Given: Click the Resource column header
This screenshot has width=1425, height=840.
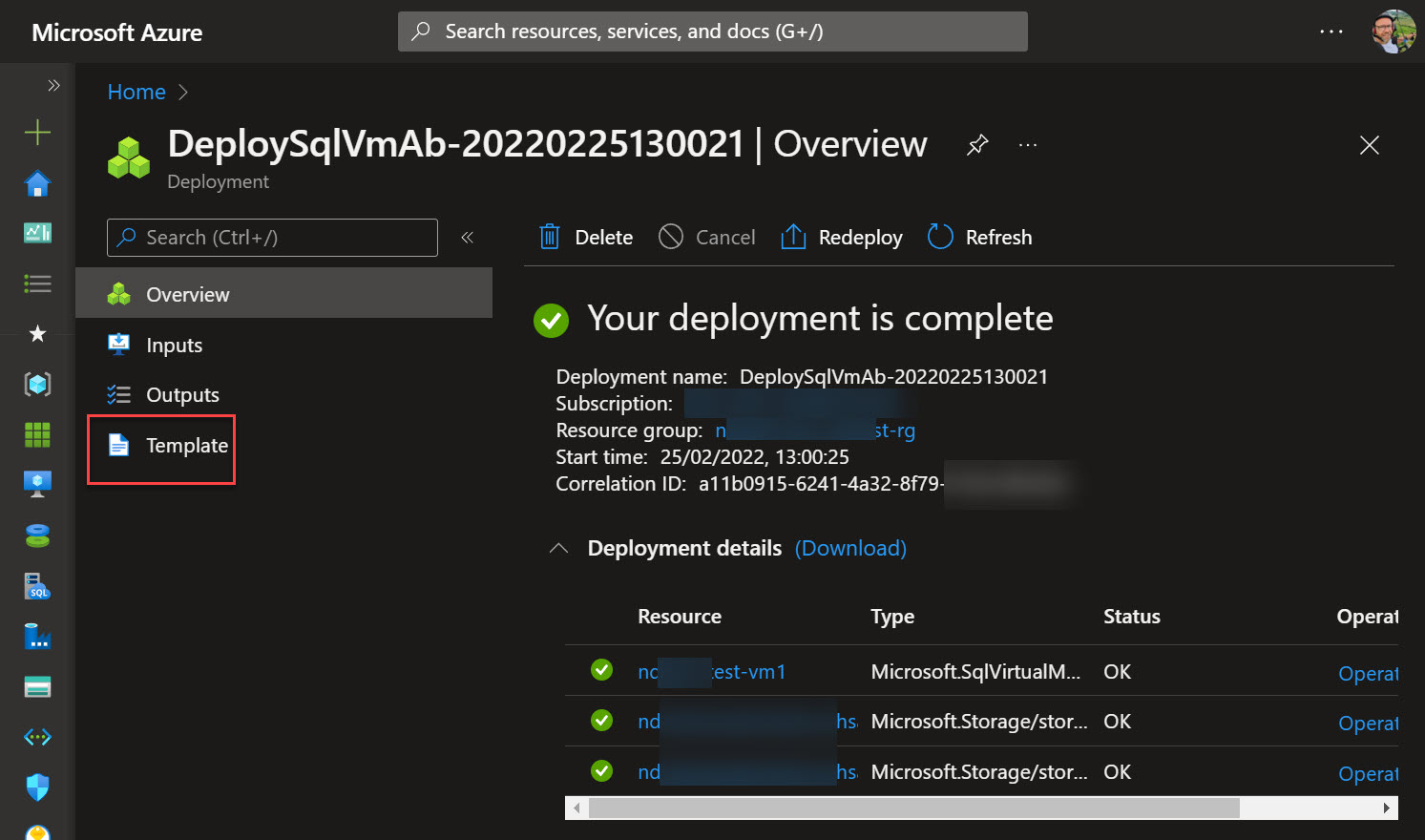Looking at the screenshot, I should [x=680, y=617].
